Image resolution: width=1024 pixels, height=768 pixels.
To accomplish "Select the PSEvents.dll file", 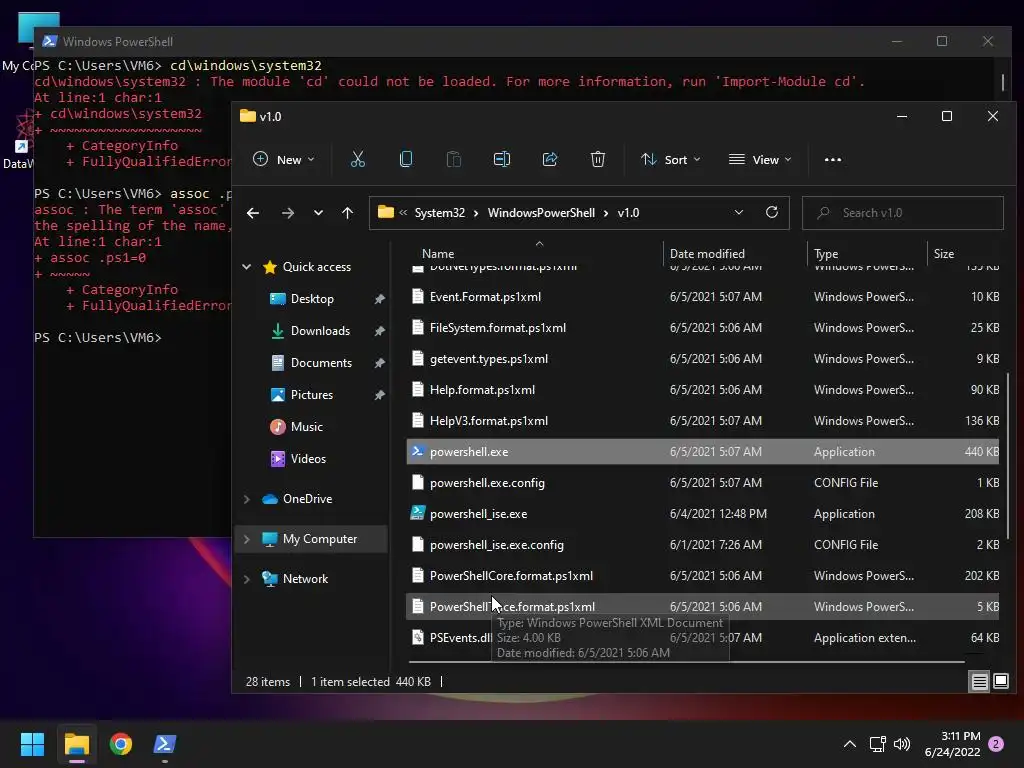I will 703,637.
